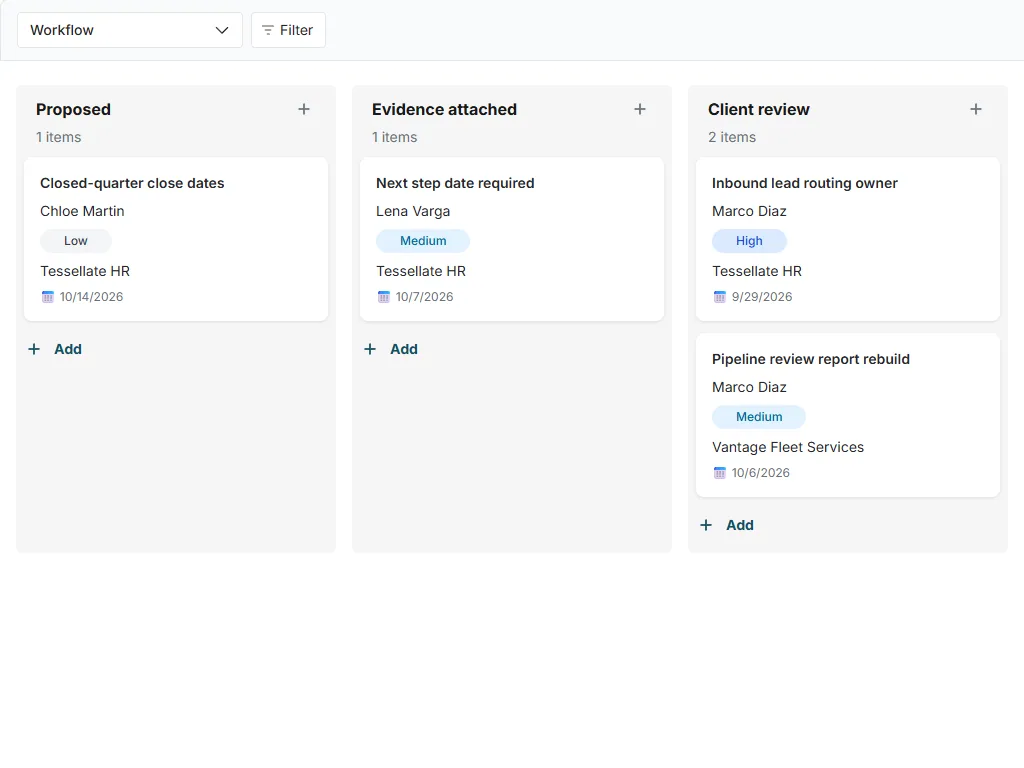Click Medium badge on Pipeline review card
The image size is (1024, 768).
(759, 417)
